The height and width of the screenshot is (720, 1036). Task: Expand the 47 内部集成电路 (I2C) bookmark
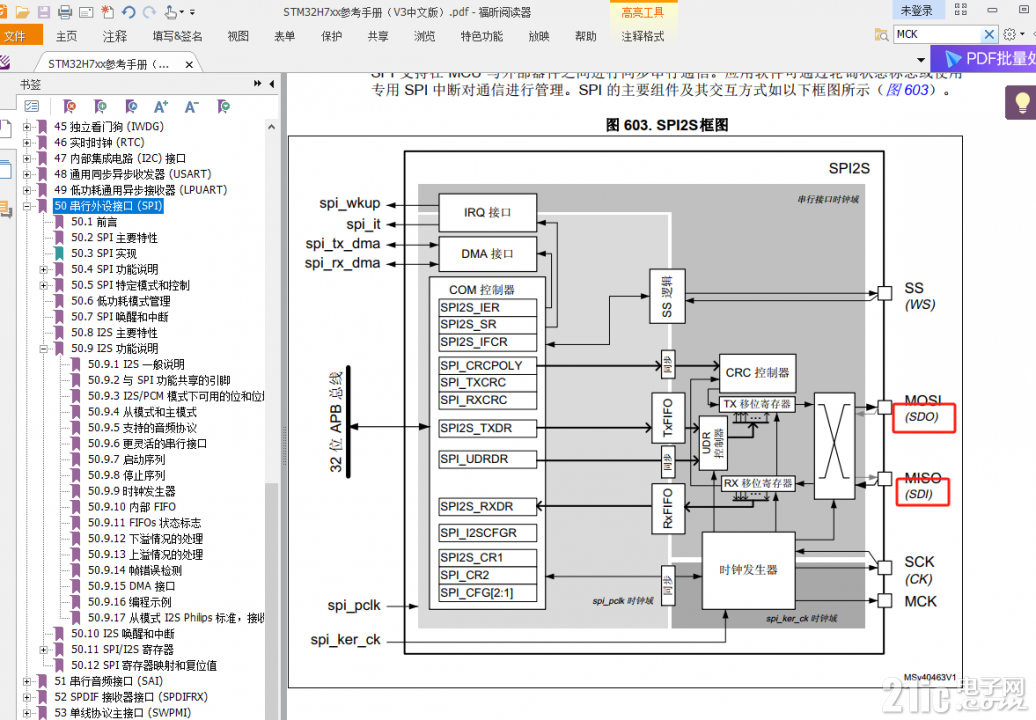(27, 159)
